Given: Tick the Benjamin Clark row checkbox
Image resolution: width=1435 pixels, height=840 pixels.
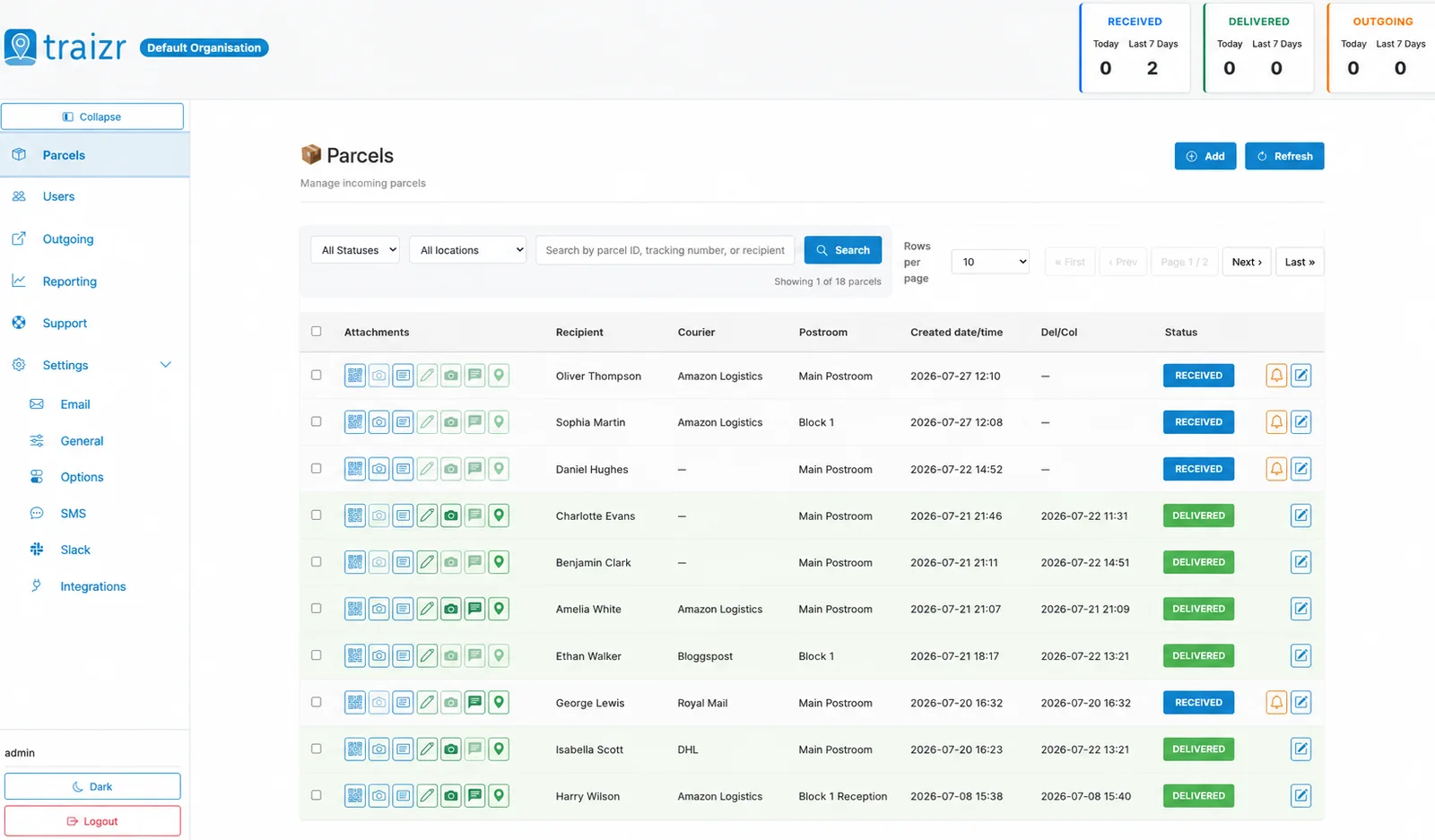Looking at the screenshot, I should tap(316, 561).
